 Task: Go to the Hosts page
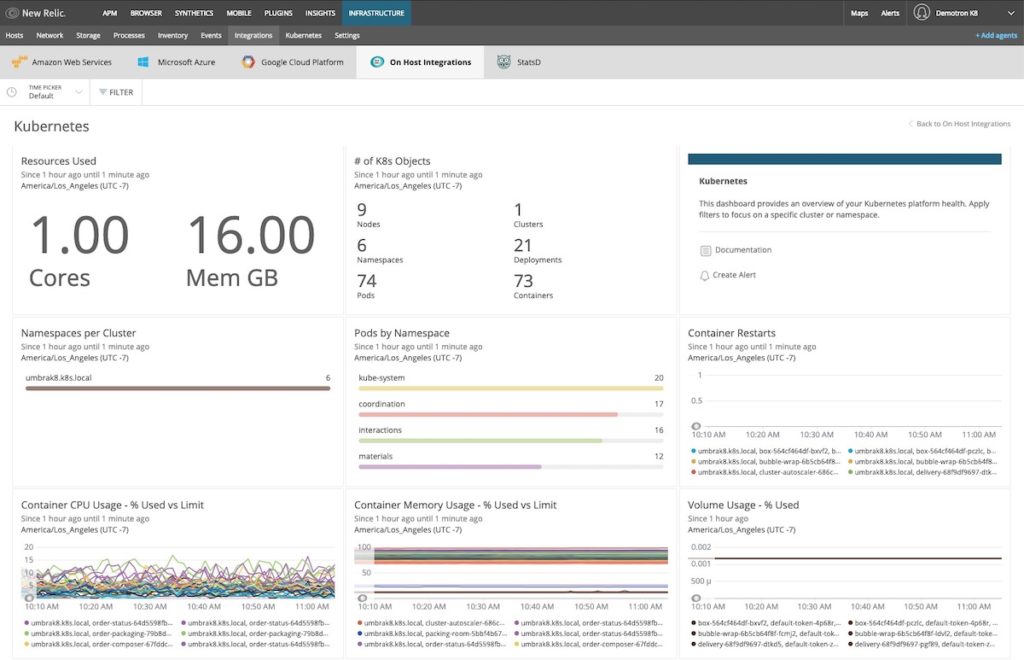click(x=14, y=35)
